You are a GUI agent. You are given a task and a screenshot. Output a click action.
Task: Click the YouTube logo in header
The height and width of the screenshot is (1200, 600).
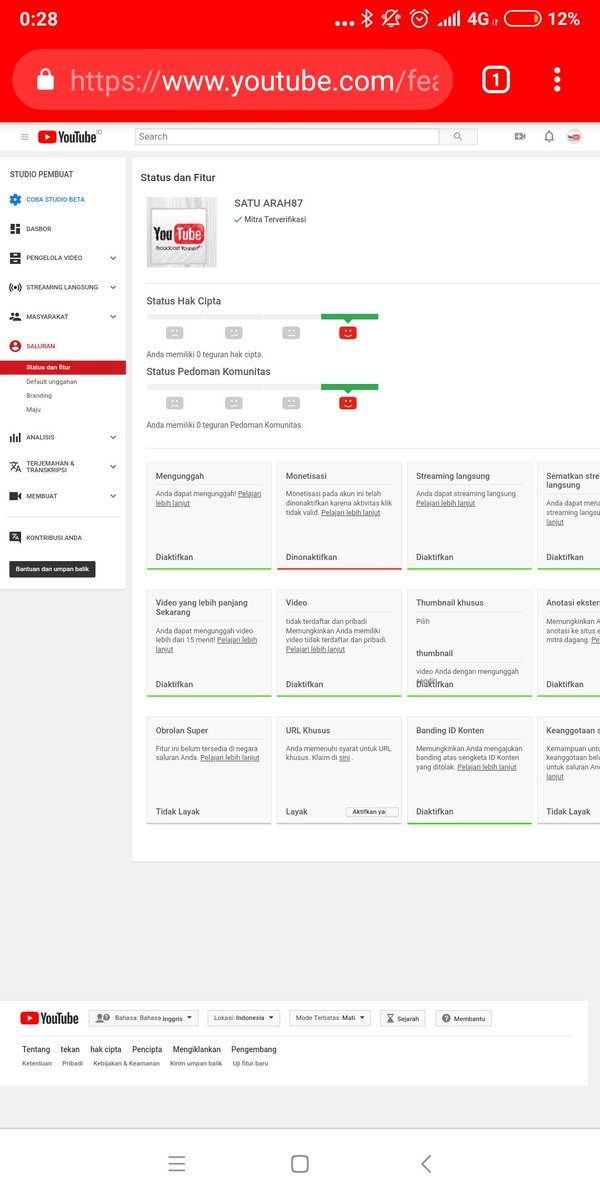pos(68,137)
